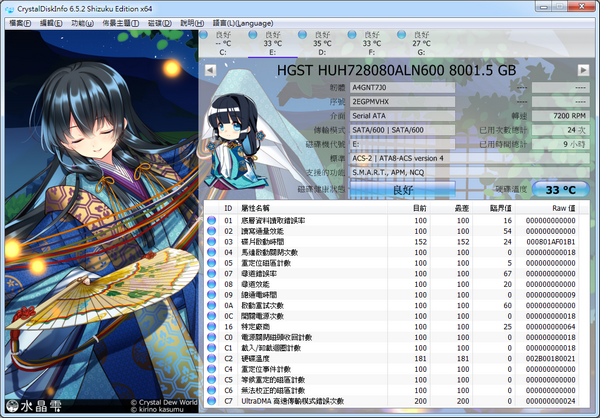Image resolution: width=600 pixels, height=418 pixels.
Task: Click status icon of attribute C4 row
Action: pyautogui.click(x=211, y=369)
